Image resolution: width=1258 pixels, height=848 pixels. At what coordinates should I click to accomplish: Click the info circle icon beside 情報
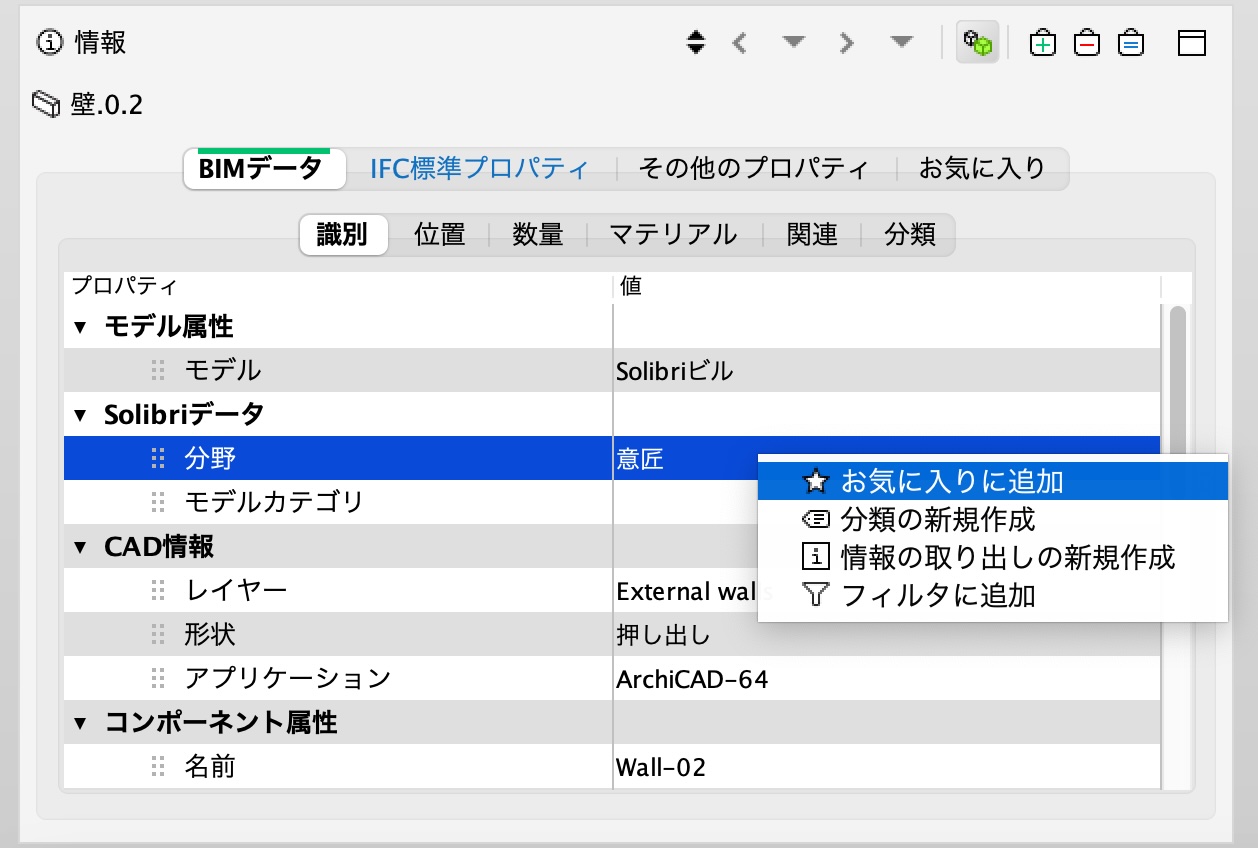(50, 43)
